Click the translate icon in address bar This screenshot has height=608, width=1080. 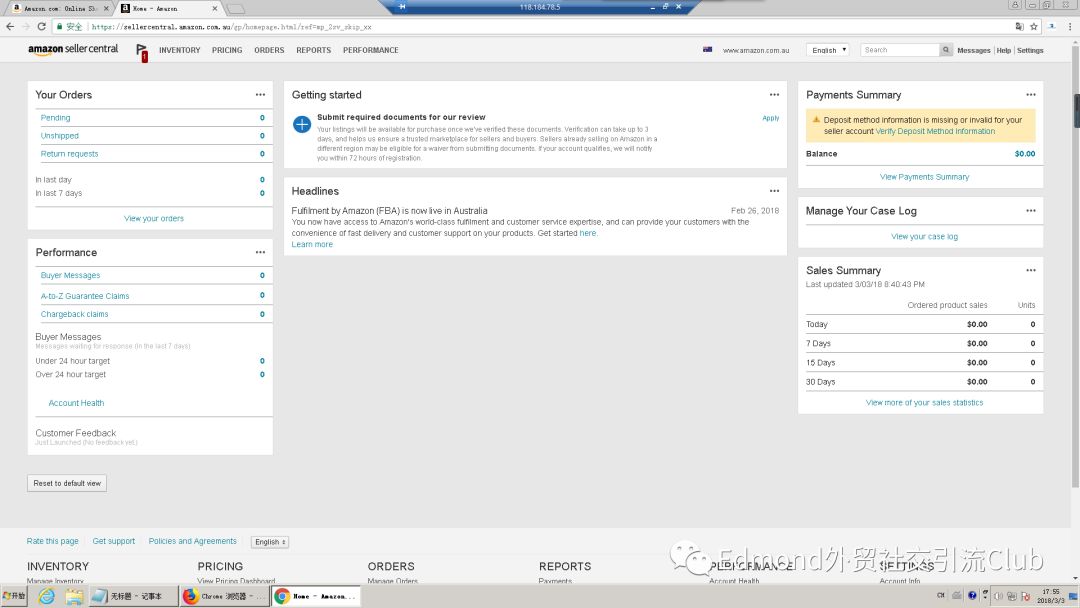point(1019,27)
